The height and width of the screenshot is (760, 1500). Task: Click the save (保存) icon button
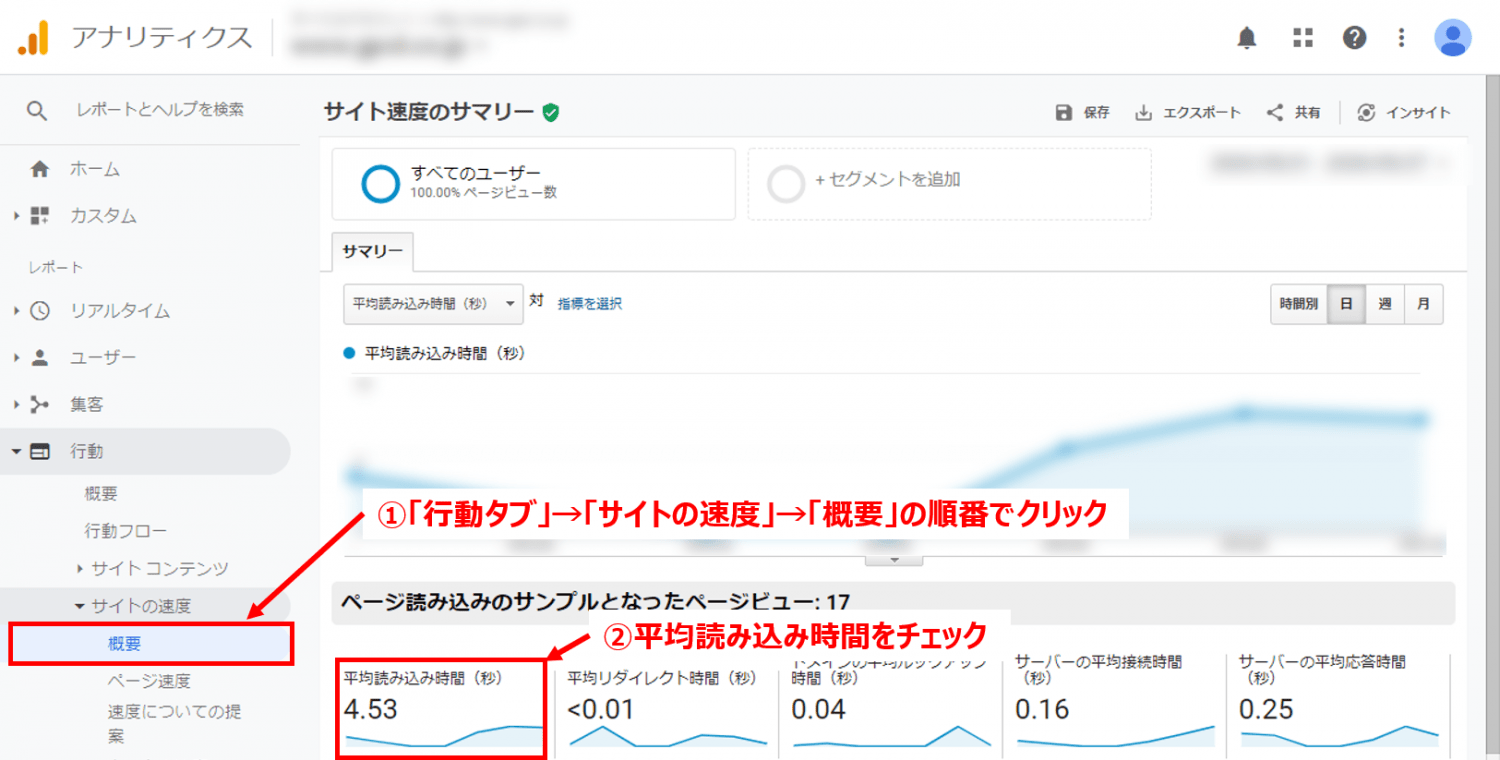coord(1064,113)
